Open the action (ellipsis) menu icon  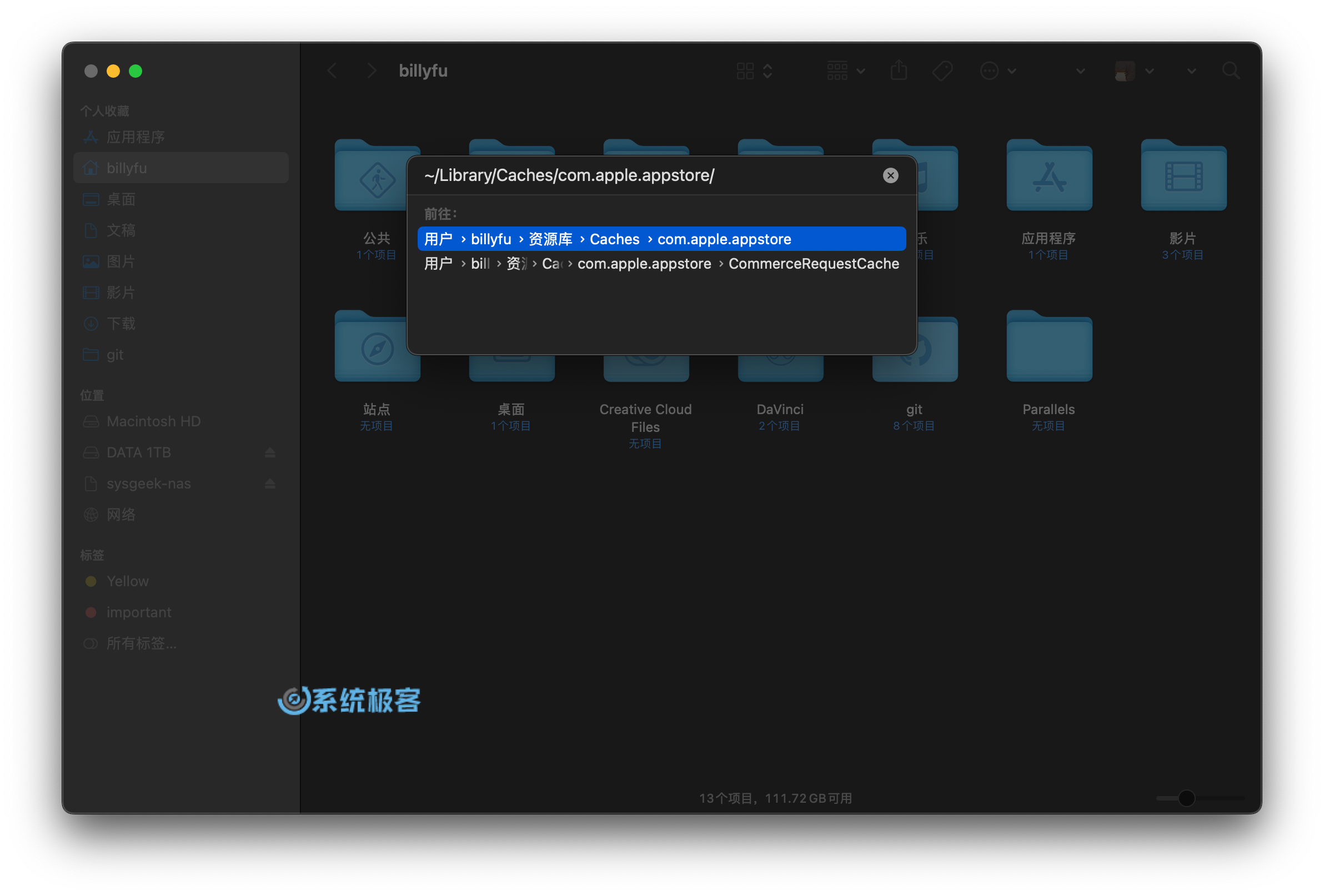coord(990,71)
